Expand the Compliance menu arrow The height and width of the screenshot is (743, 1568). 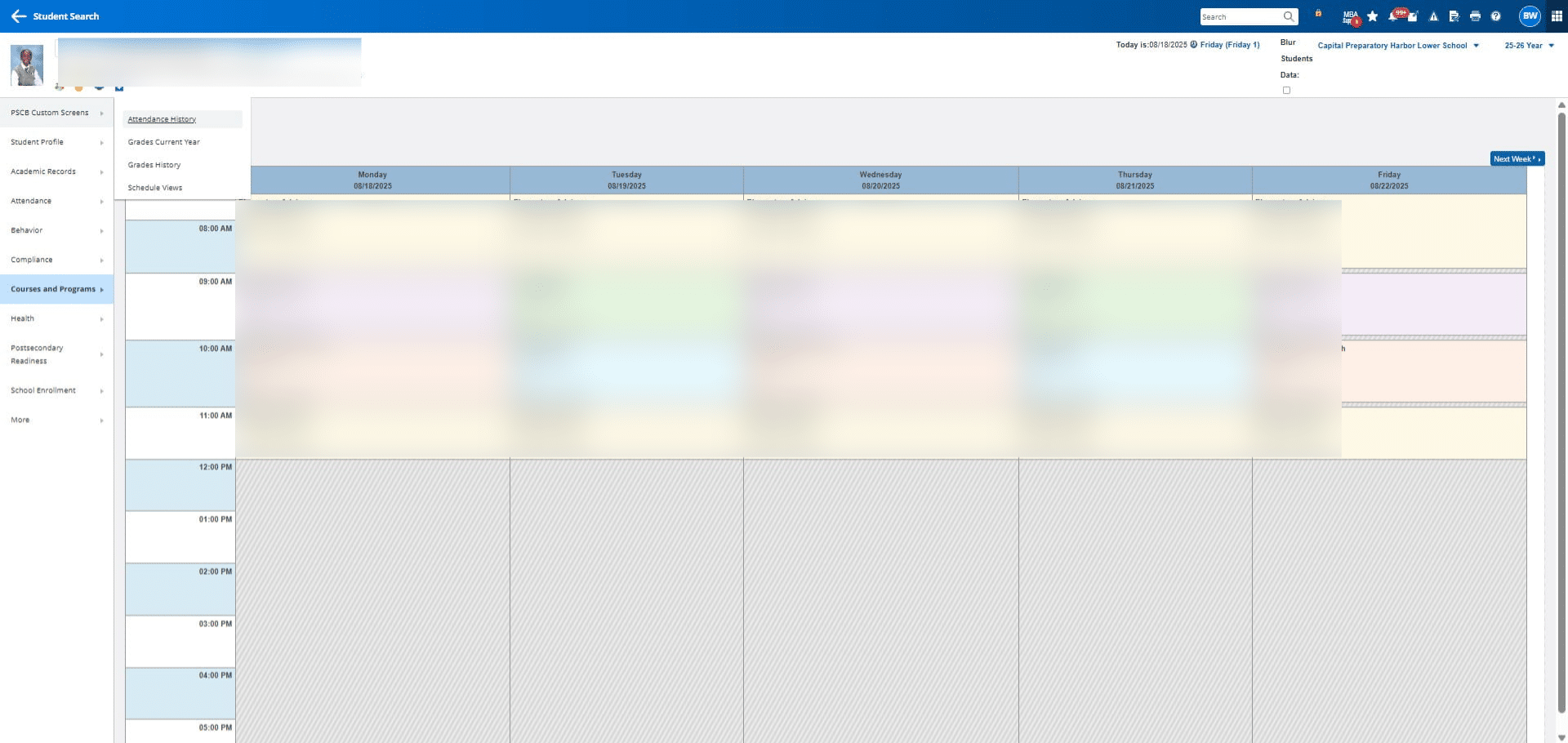[102, 260]
